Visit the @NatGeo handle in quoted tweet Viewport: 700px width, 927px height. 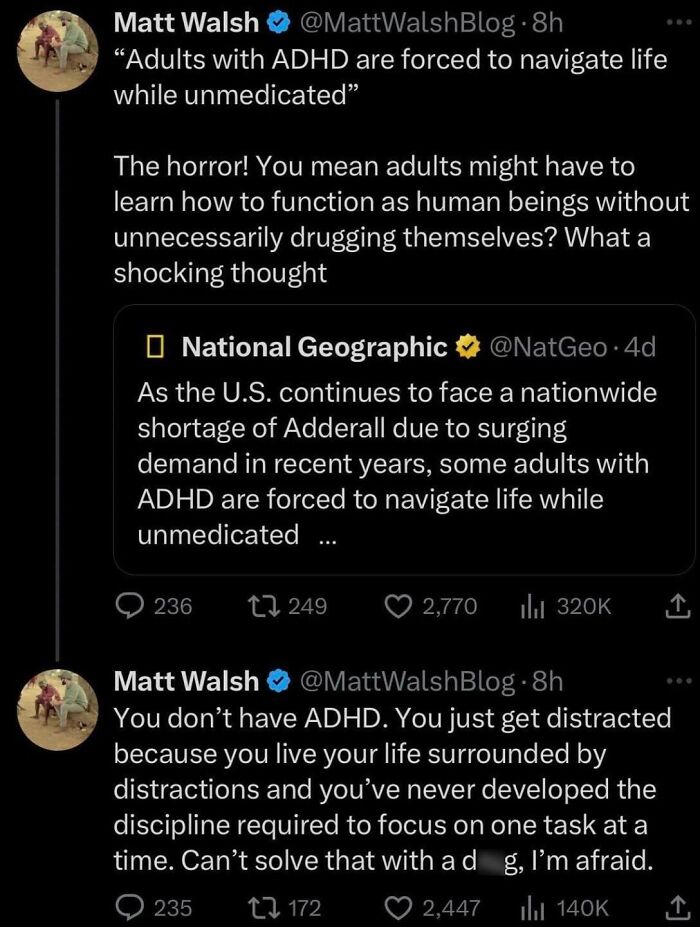(547, 346)
